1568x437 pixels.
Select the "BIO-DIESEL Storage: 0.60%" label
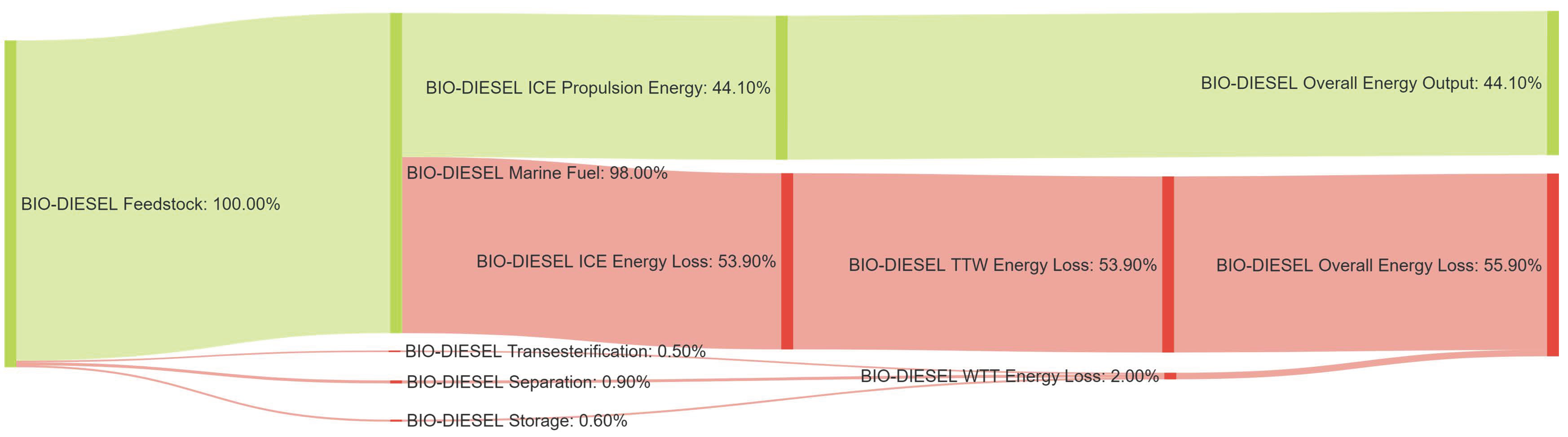pos(517,421)
